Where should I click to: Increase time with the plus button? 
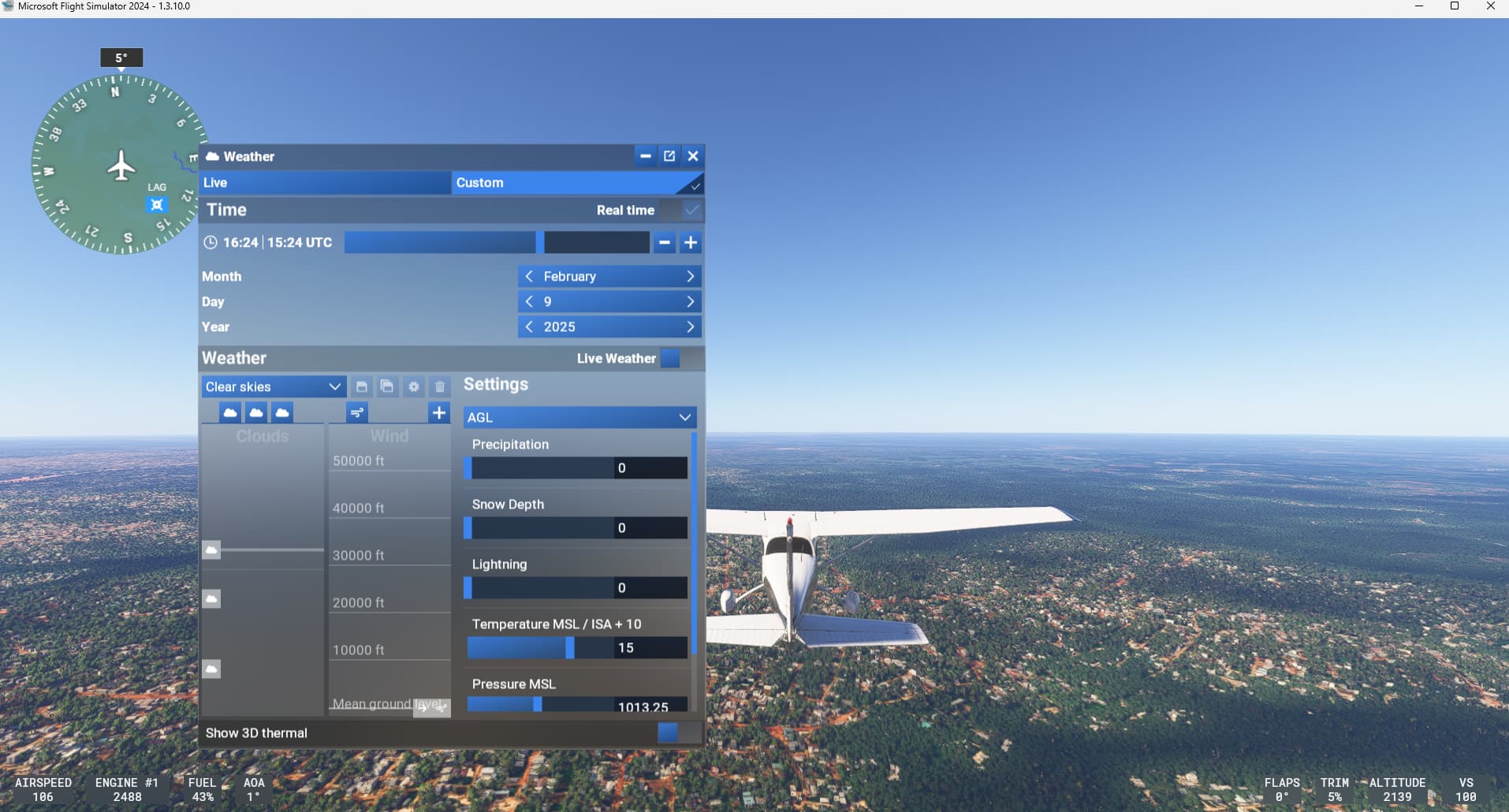pos(691,243)
